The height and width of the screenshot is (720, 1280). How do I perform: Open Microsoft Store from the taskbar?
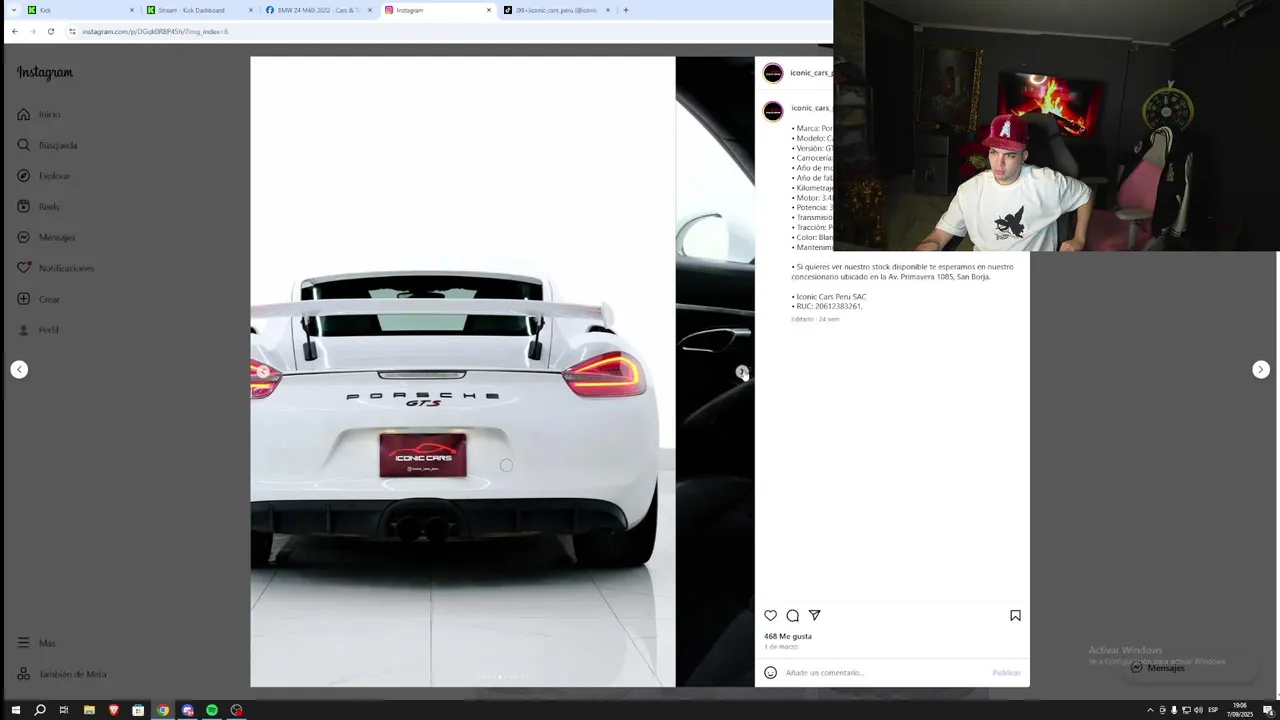click(x=138, y=710)
